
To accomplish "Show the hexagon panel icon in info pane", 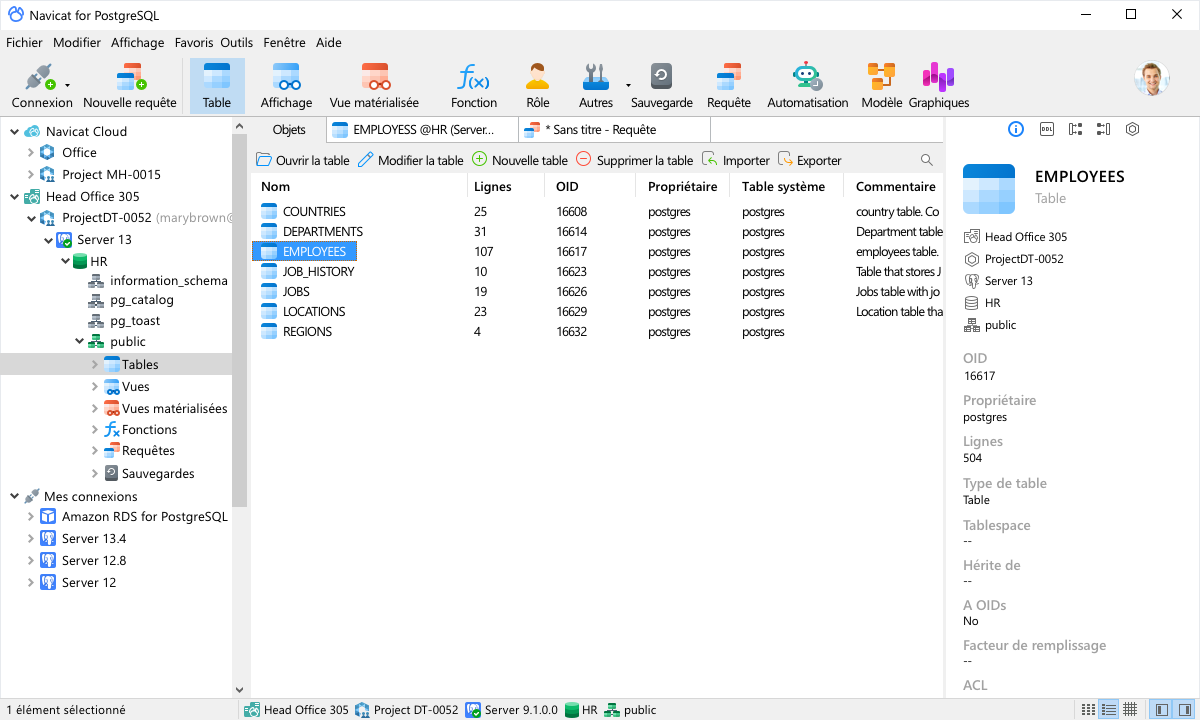I will click(1132, 129).
